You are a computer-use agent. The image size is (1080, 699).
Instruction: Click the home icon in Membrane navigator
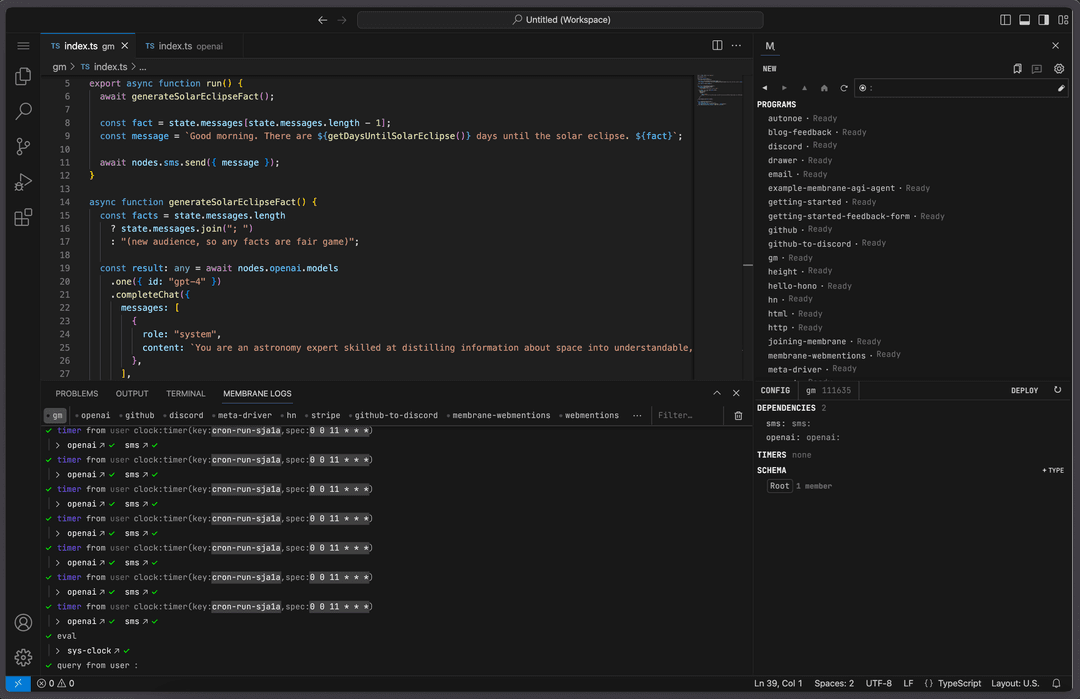pyautogui.click(x=825, y=88)
